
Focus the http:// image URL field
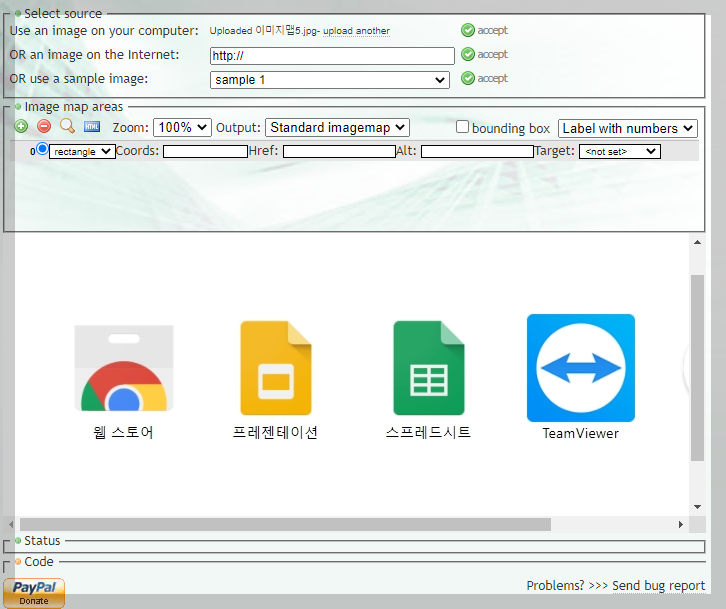tap(332, 56)
